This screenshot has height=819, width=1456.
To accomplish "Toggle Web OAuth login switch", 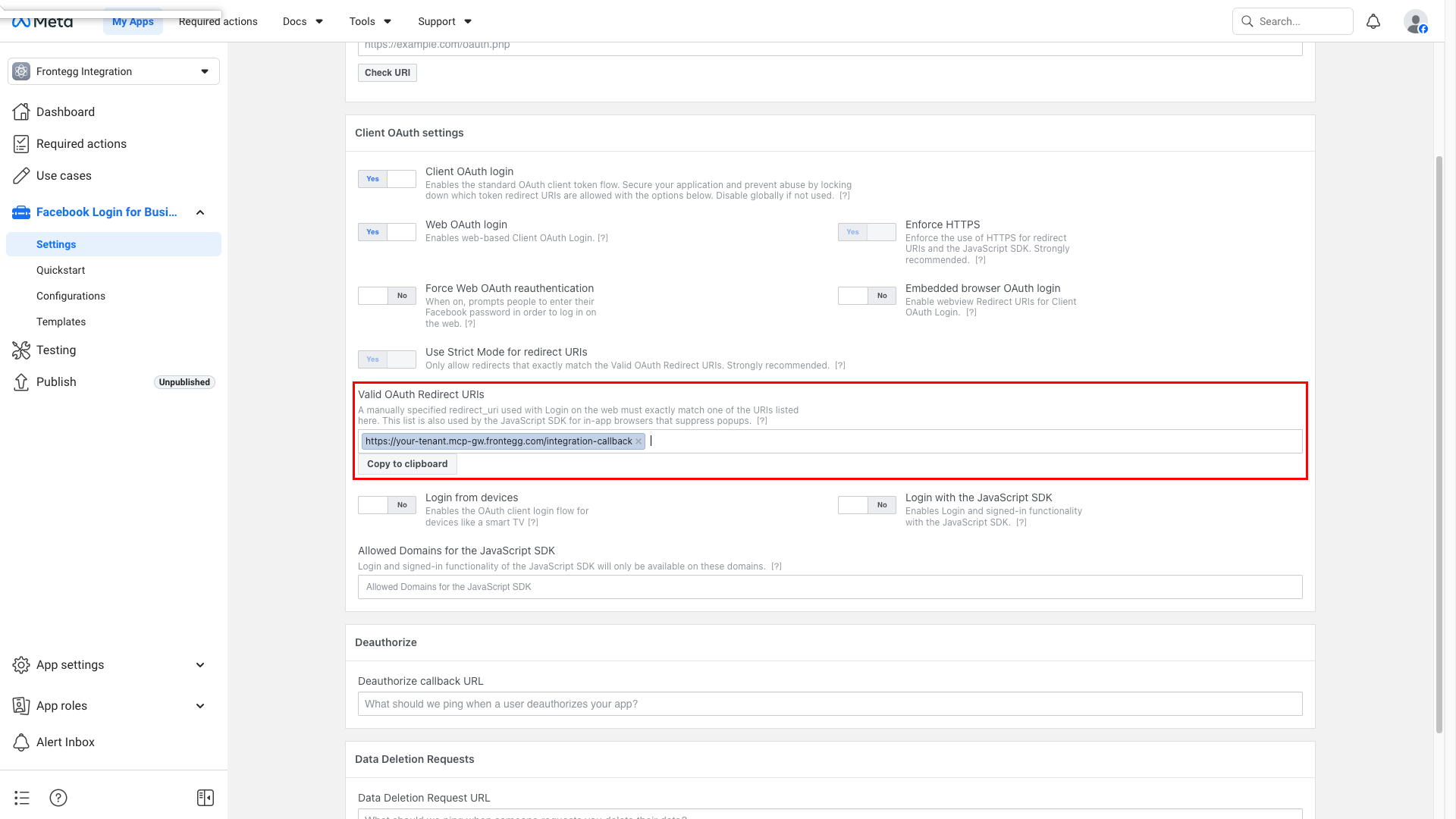I will pos(387,232).
